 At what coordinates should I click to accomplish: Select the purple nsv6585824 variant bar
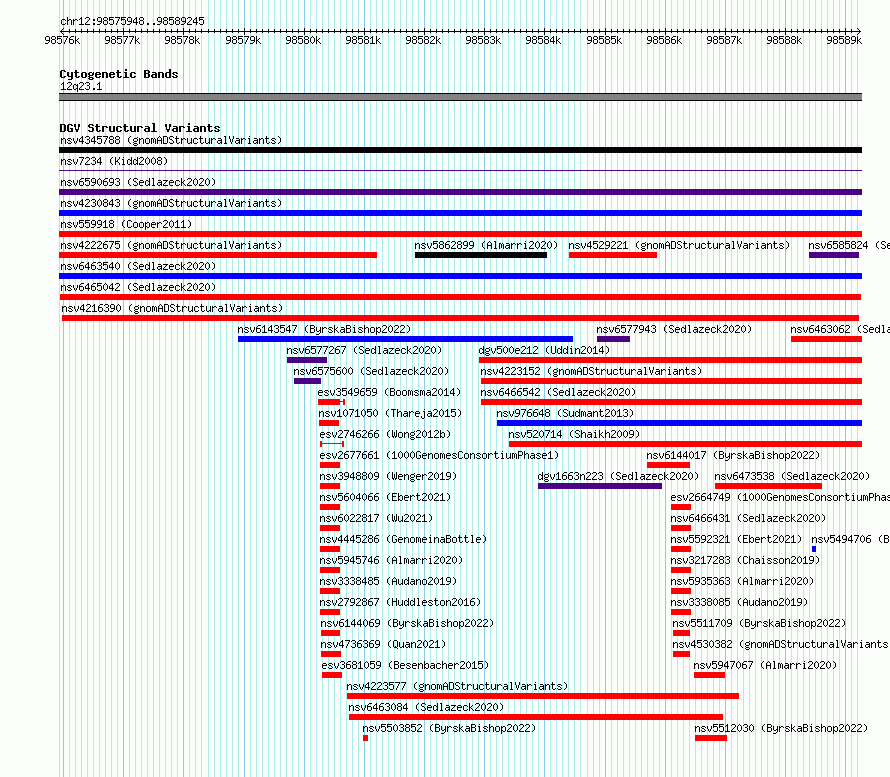[834, 255]
